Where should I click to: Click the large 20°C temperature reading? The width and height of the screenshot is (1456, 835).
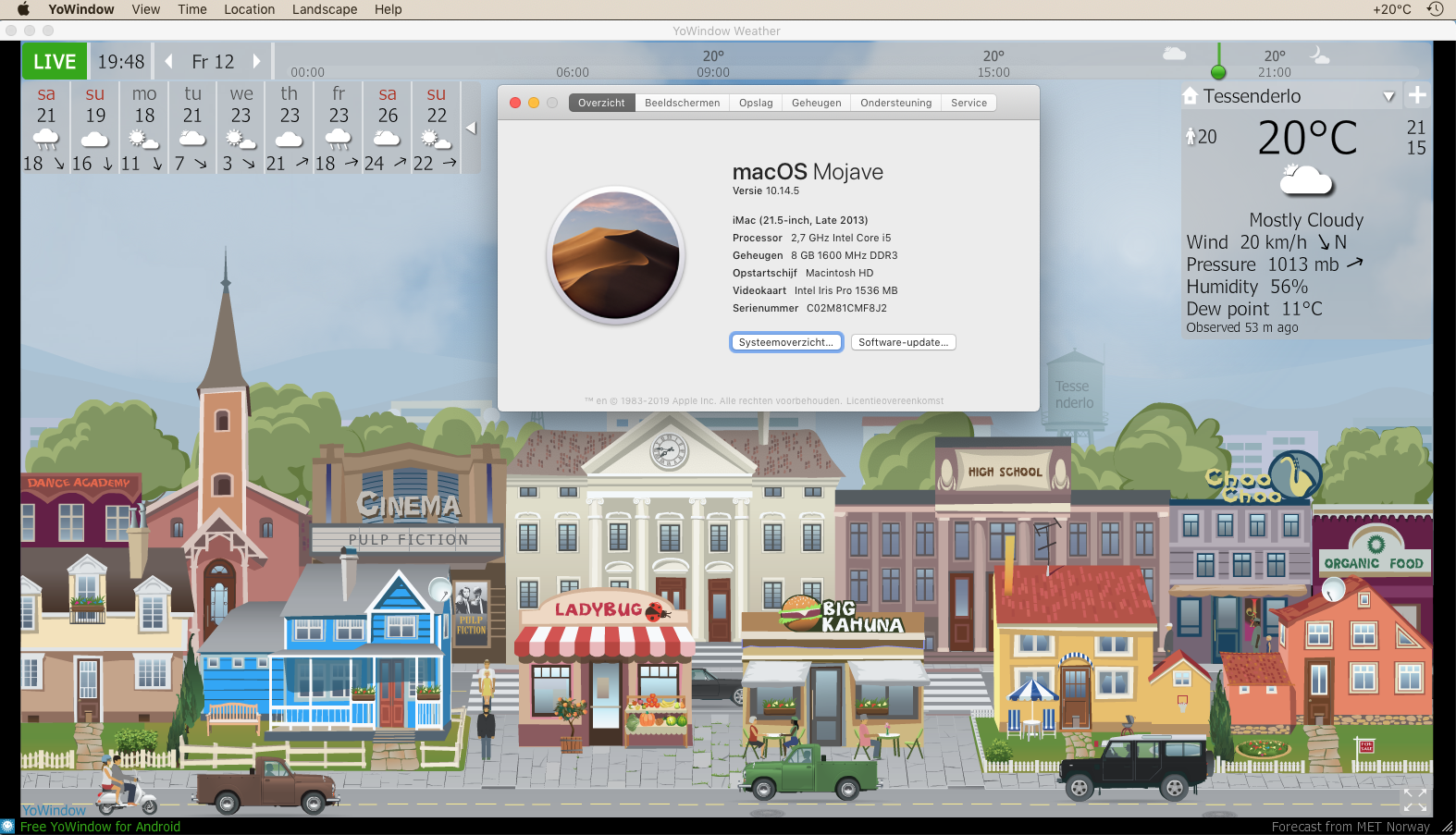click(x=1307, y=139)
